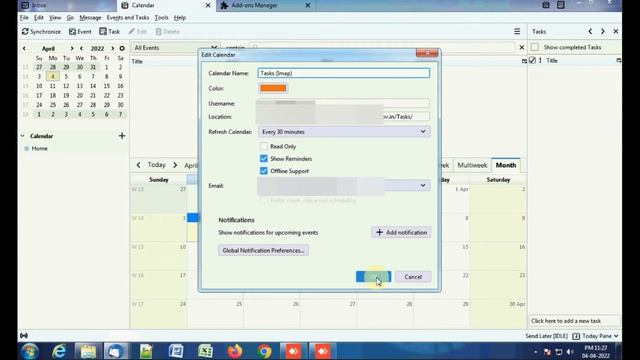Click the Windows Start button
This screenshot has height=360, width=640.
[30, 351]
